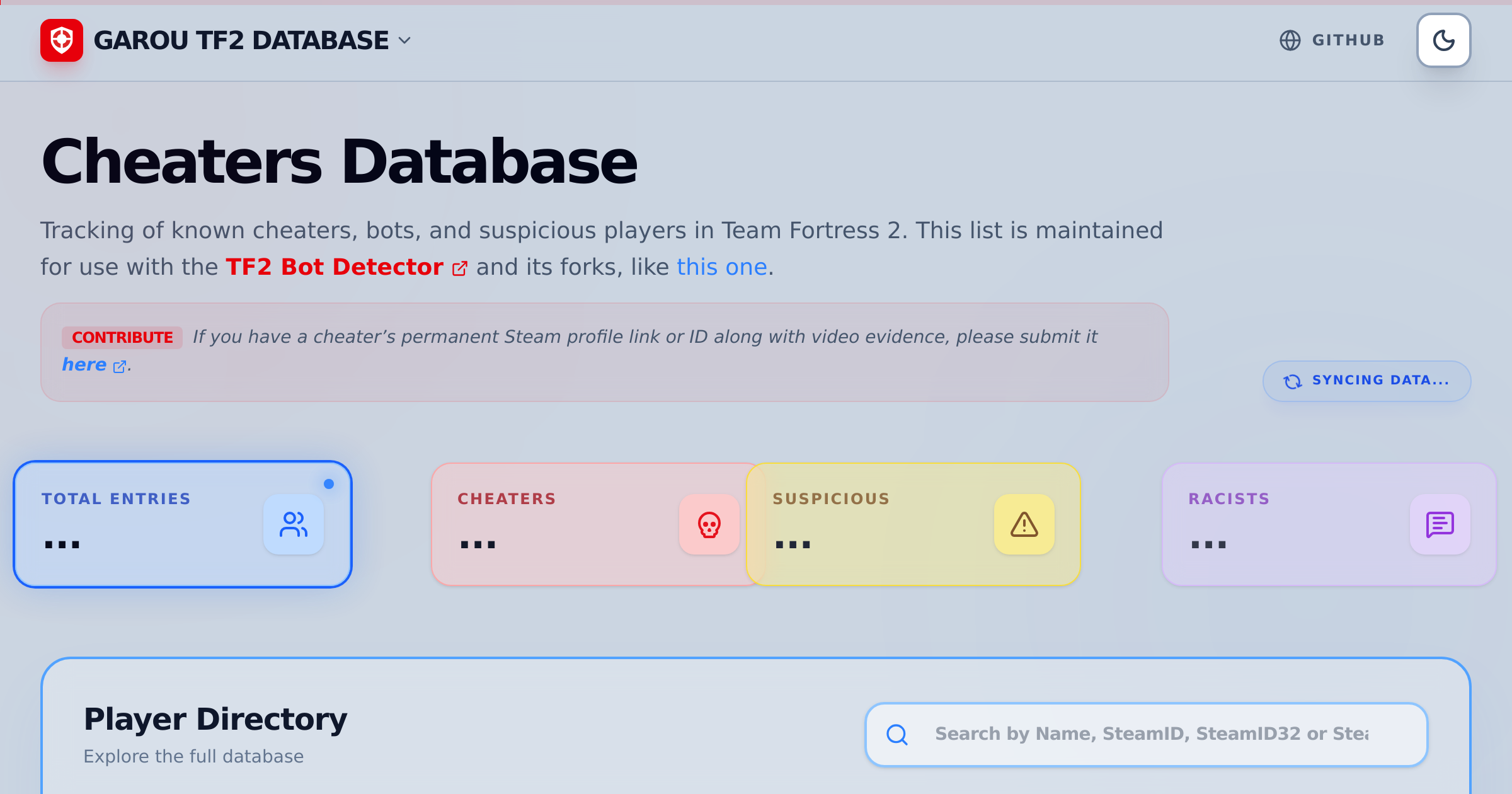
Task: Click the warning triangle icon in Suspicious
Action: 1024,524
